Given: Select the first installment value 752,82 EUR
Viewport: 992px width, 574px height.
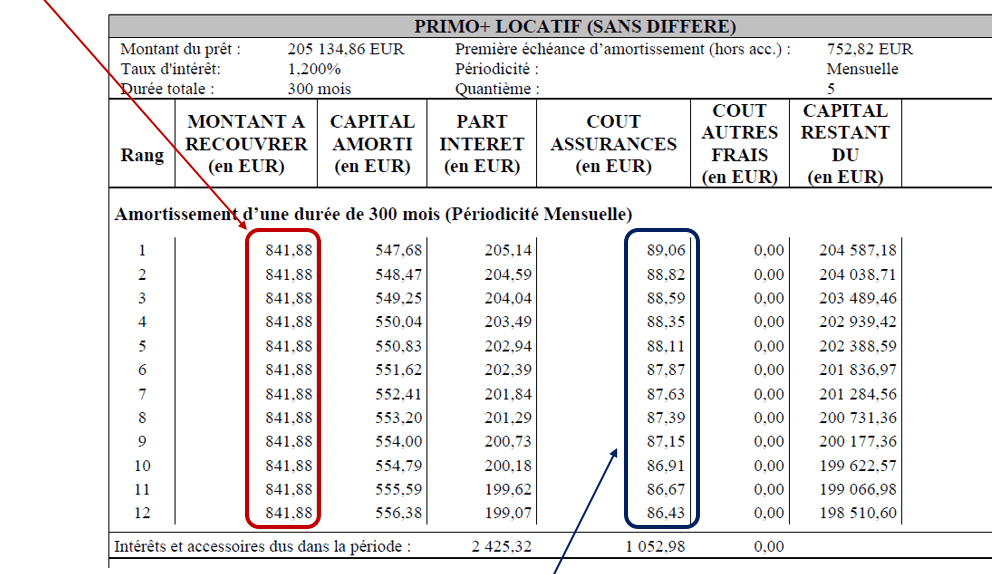Looking at the screenshot, I should (x=869, y=49).
